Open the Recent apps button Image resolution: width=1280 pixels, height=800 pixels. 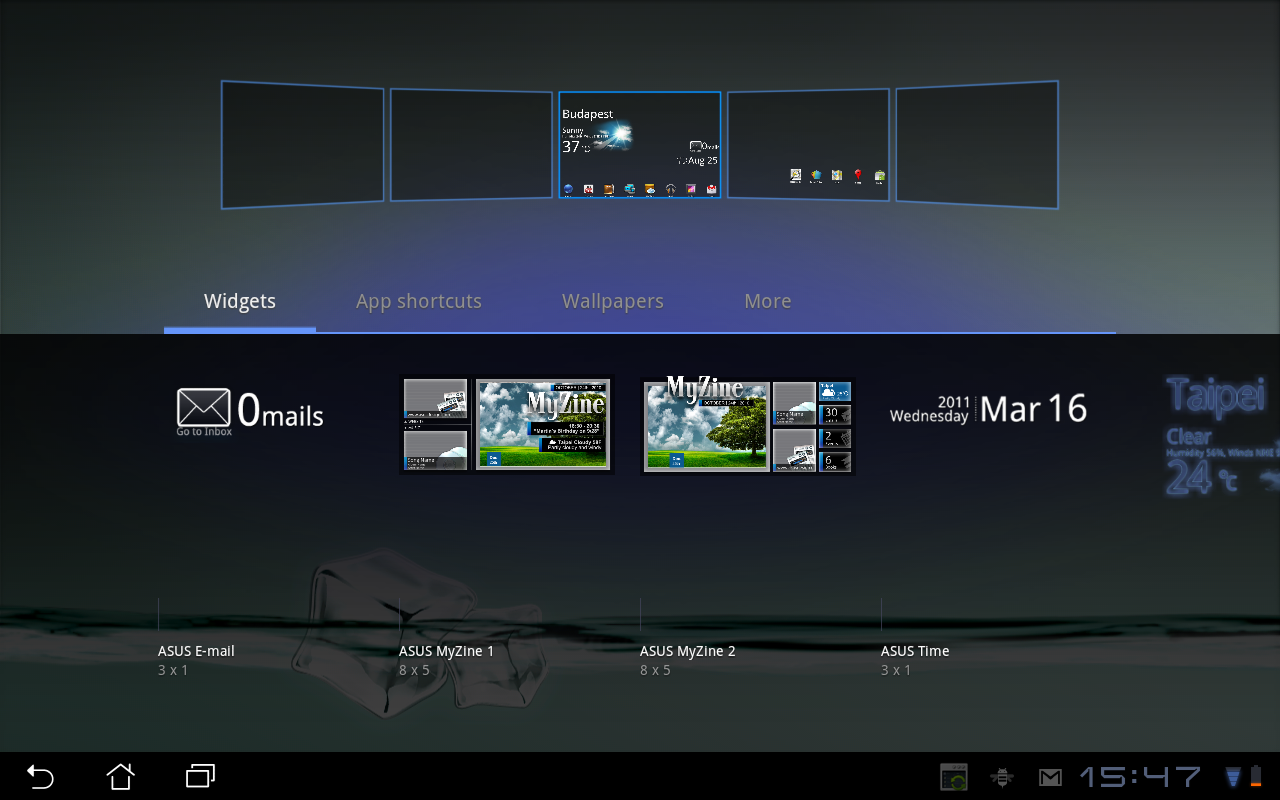200,776
